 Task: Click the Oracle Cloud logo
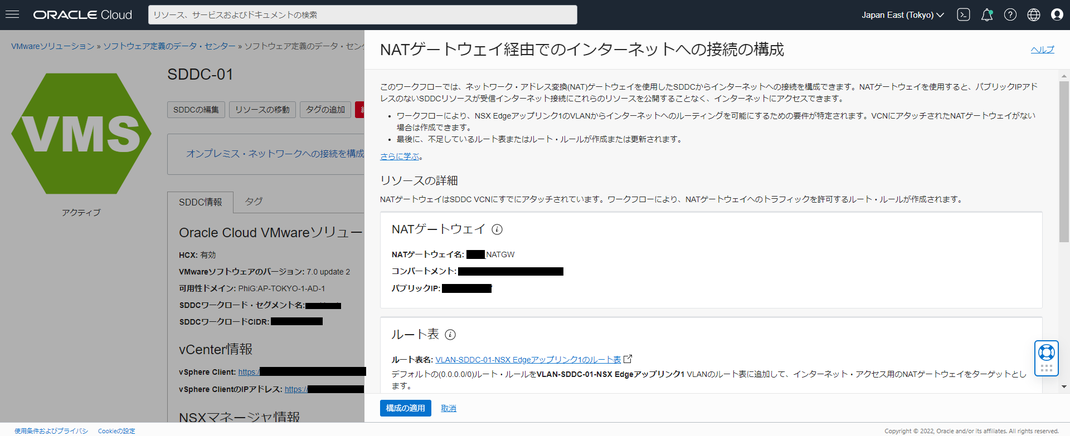coord(83,14)
